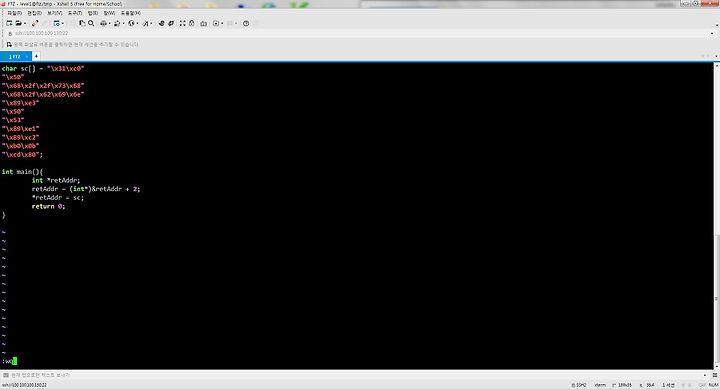The width and height of the screenshot is (720, 389).
Task: Click the Font icon in toolbar
Action: (x=146, y=23)
